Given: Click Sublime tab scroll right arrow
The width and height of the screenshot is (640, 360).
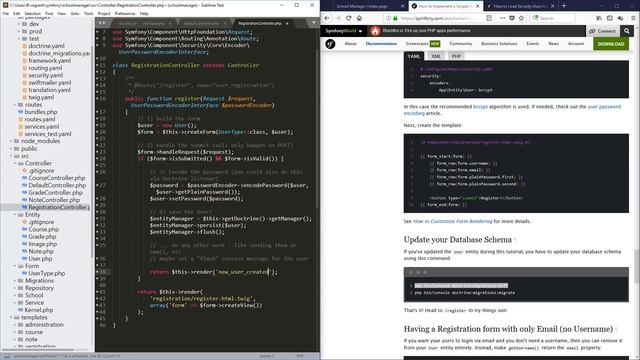Looking at the screenshot, I should (x=104, y=23).
